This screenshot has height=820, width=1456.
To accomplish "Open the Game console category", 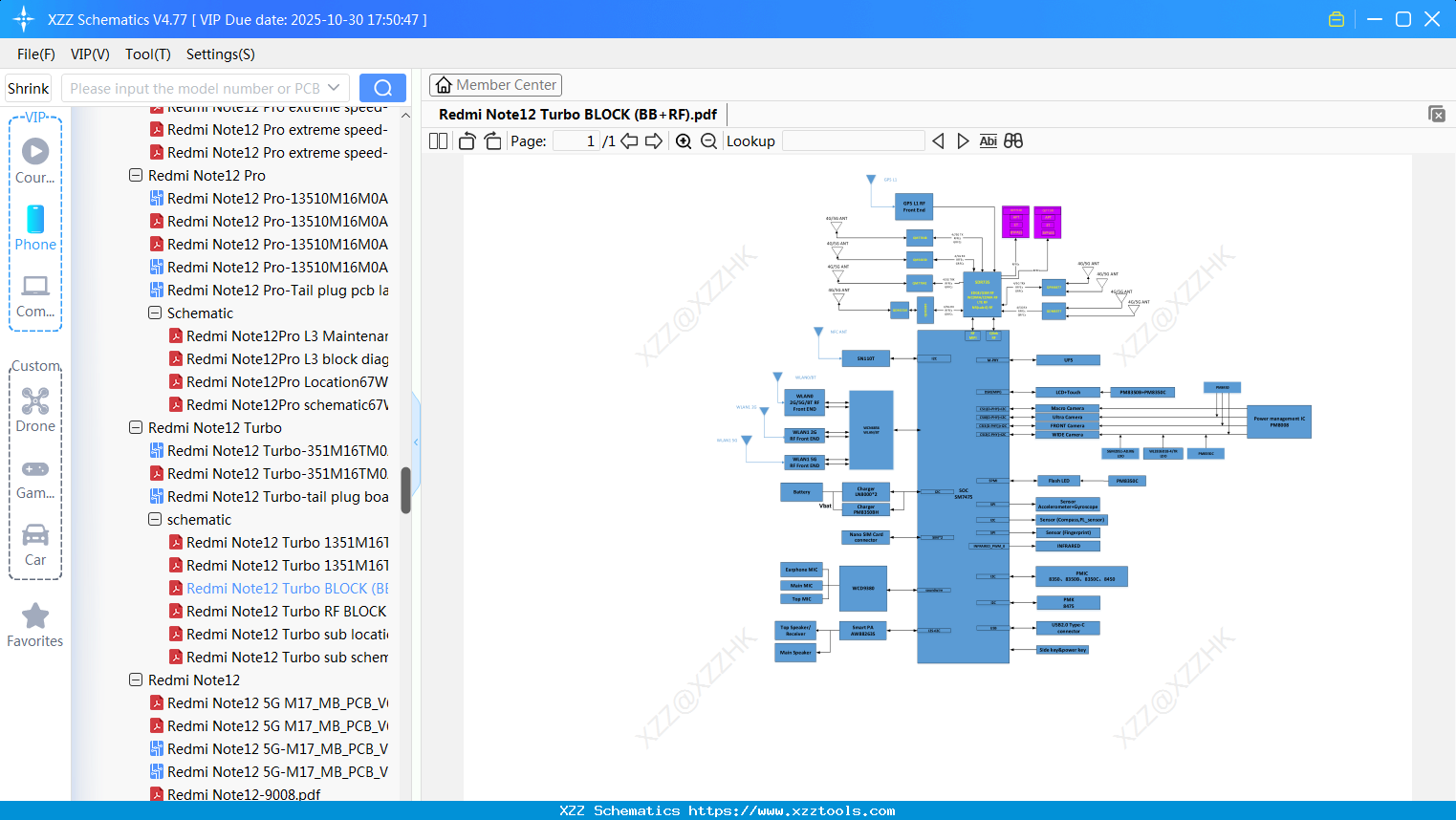I will 35,478.
